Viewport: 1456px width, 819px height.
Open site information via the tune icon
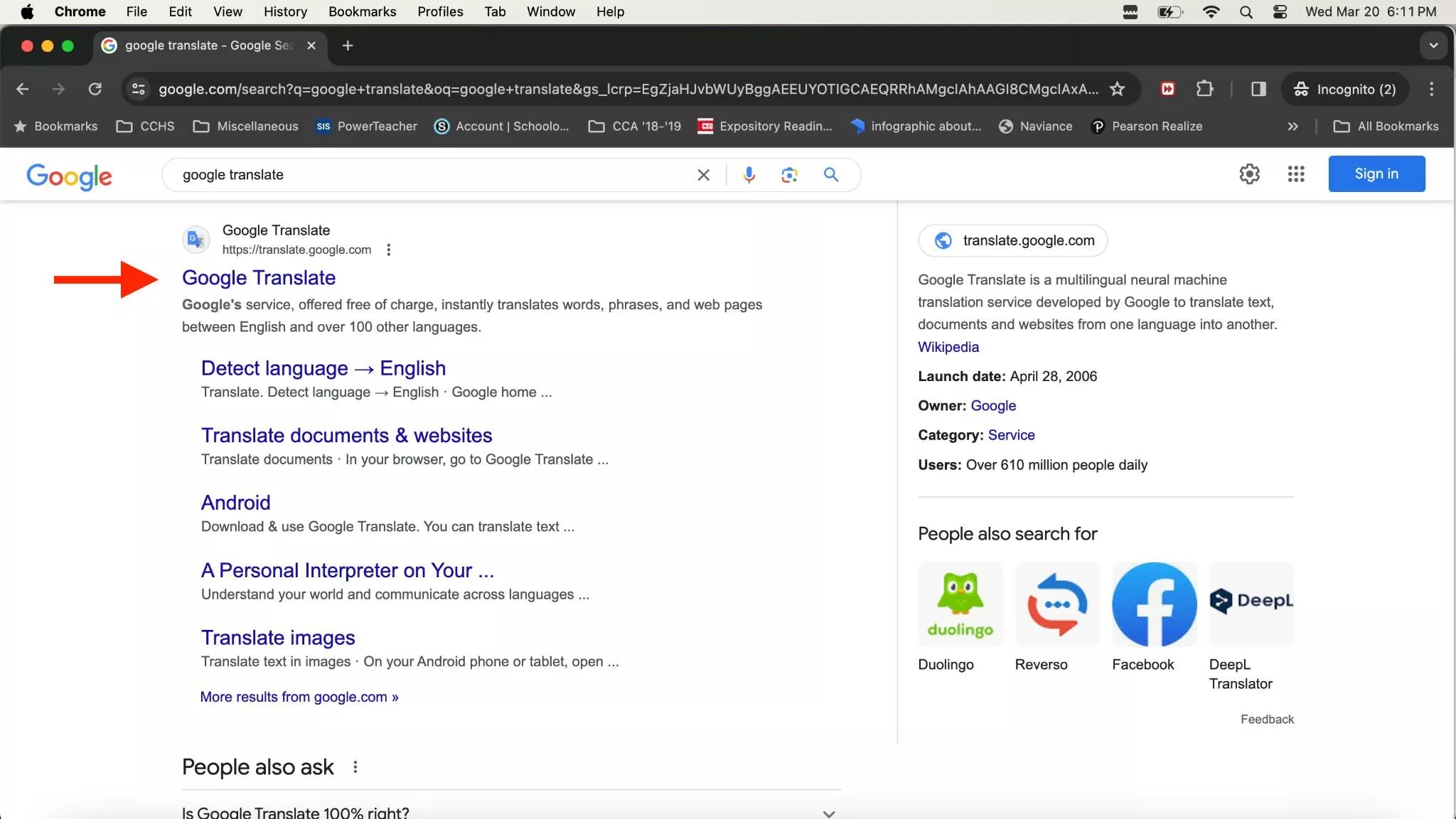coord(139,89)
